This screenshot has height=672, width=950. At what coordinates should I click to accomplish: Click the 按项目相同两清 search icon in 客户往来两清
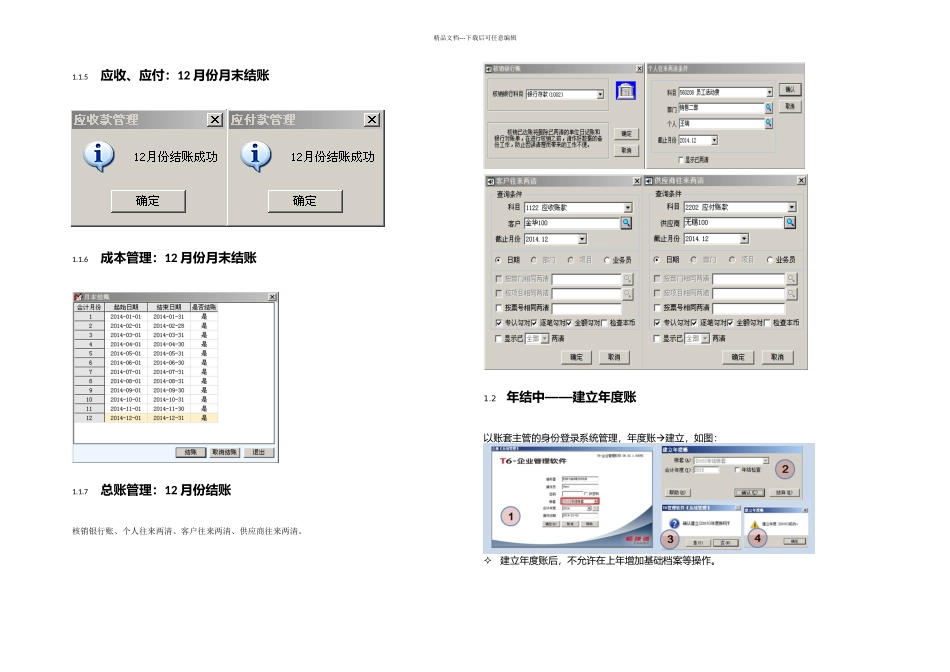[x=628, y=293]
